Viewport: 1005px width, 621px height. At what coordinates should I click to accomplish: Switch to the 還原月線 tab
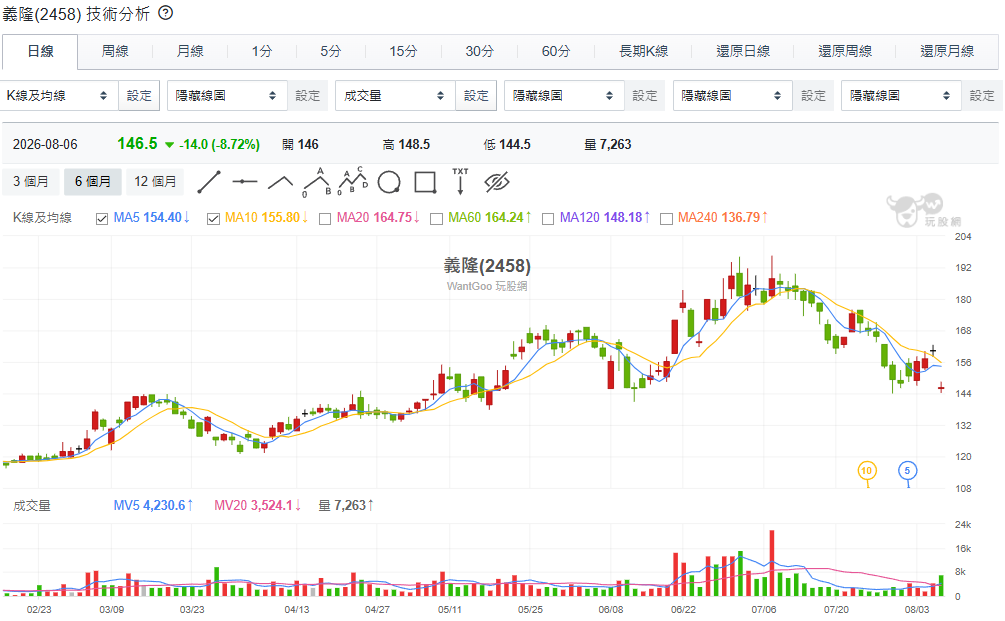[947, 51]
